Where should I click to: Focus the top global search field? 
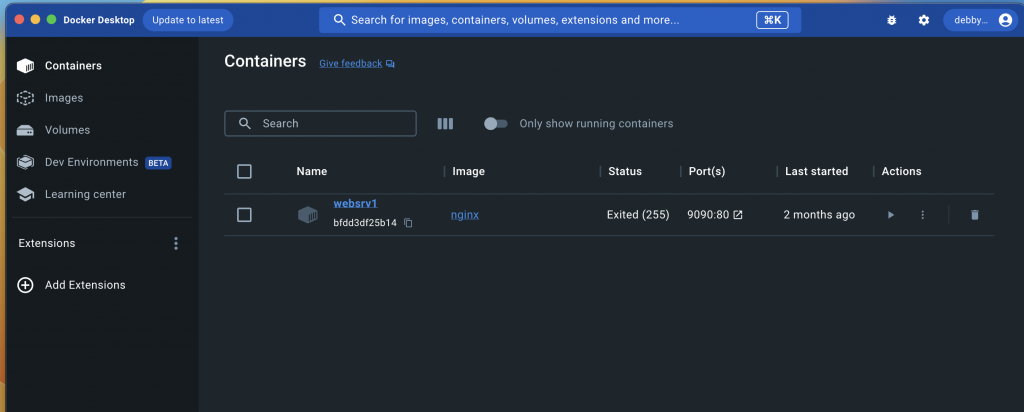point(560,20)
